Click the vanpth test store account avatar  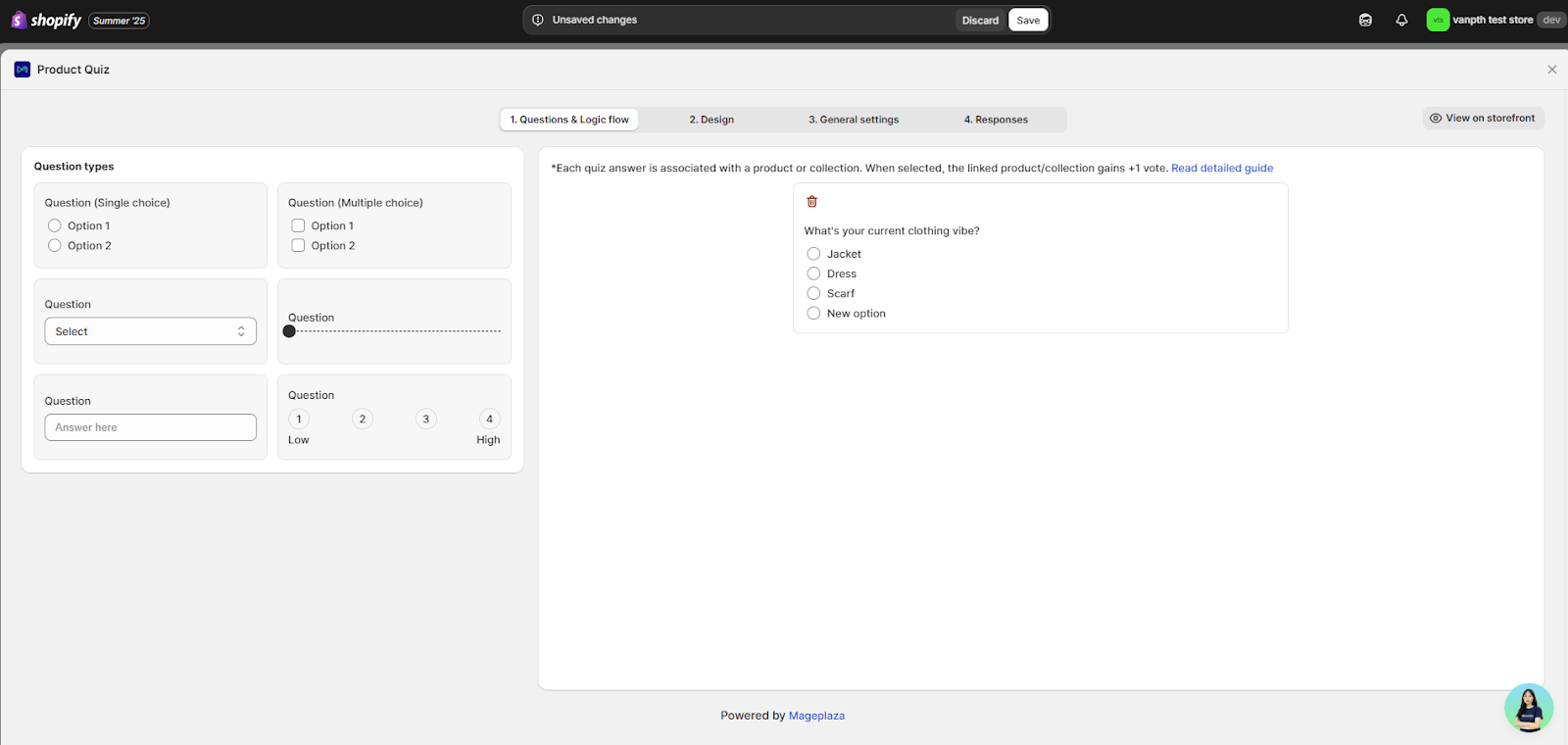pos(1438,20)
